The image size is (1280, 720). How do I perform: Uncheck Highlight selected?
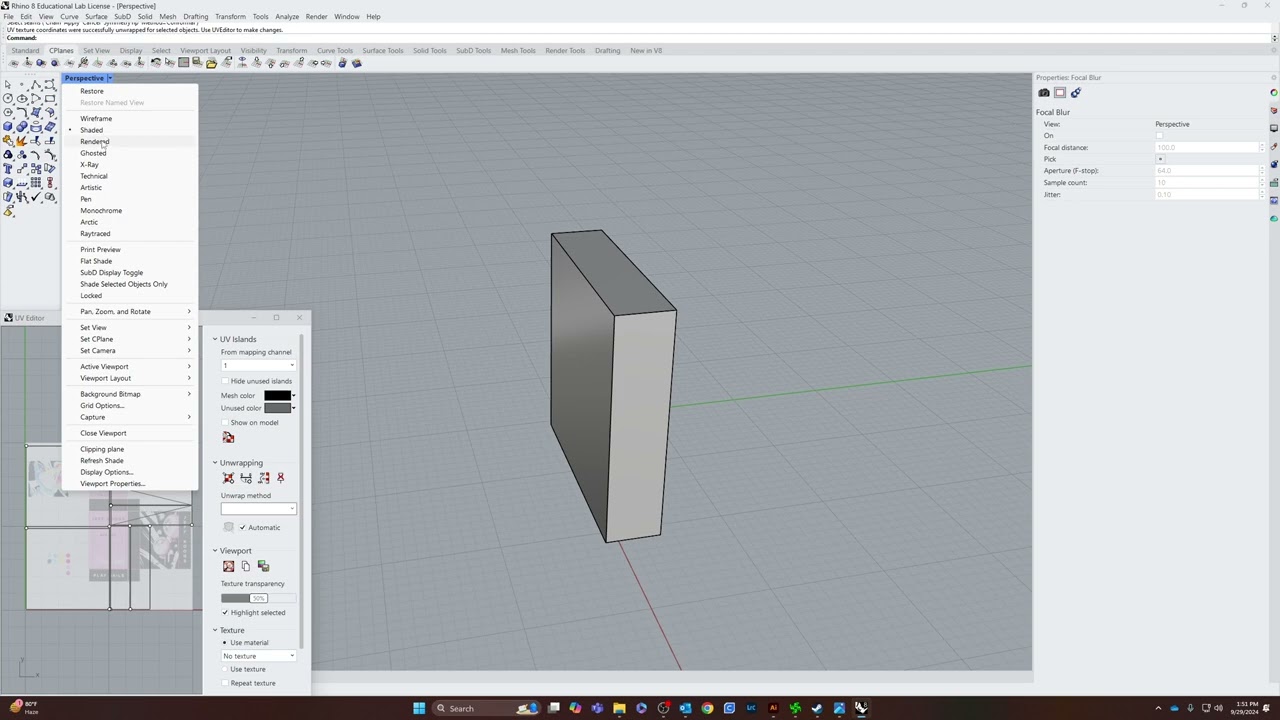[226, 613]
